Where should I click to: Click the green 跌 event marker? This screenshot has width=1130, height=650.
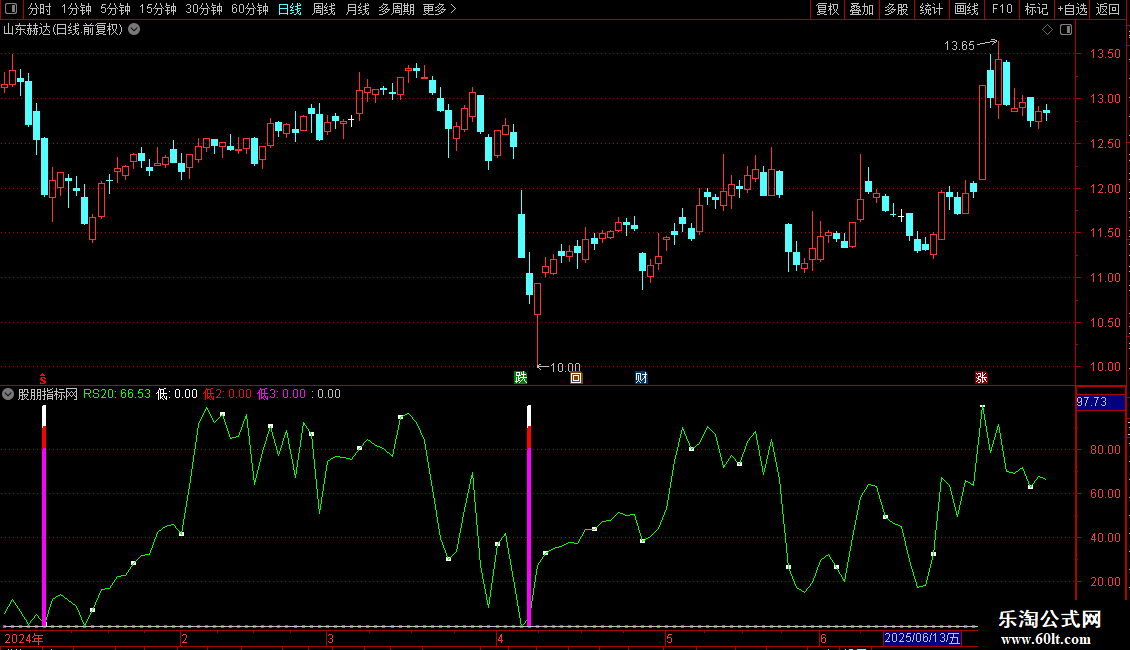point(520,378)
